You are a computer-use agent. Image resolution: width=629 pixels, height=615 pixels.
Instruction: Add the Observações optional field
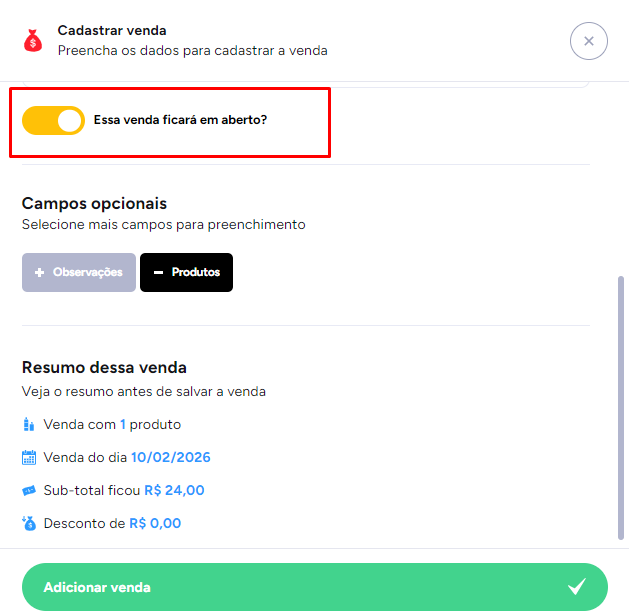pos(79,272)
